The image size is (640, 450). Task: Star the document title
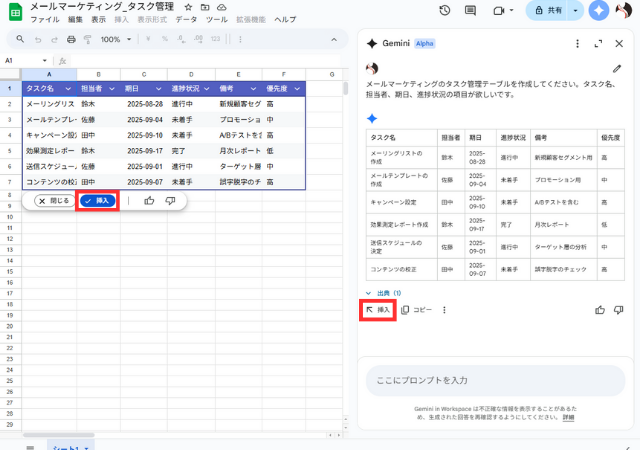point(188,7)
